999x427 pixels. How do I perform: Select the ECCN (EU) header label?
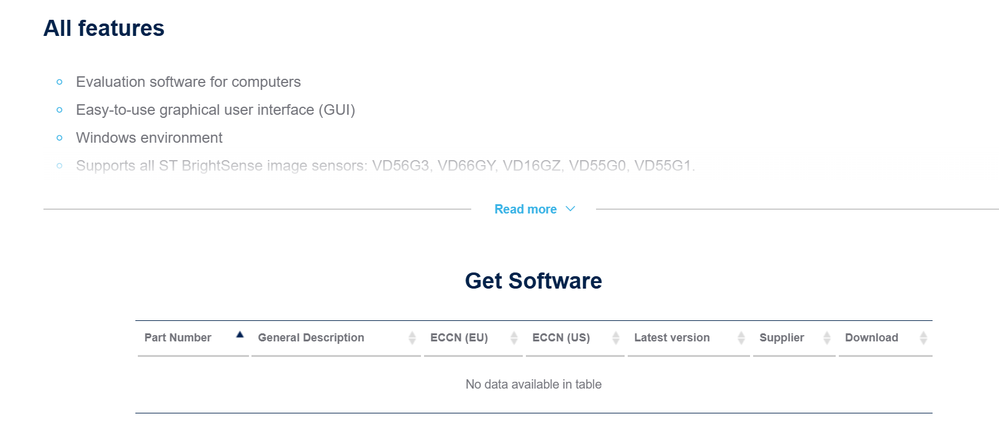pos(459,338)
